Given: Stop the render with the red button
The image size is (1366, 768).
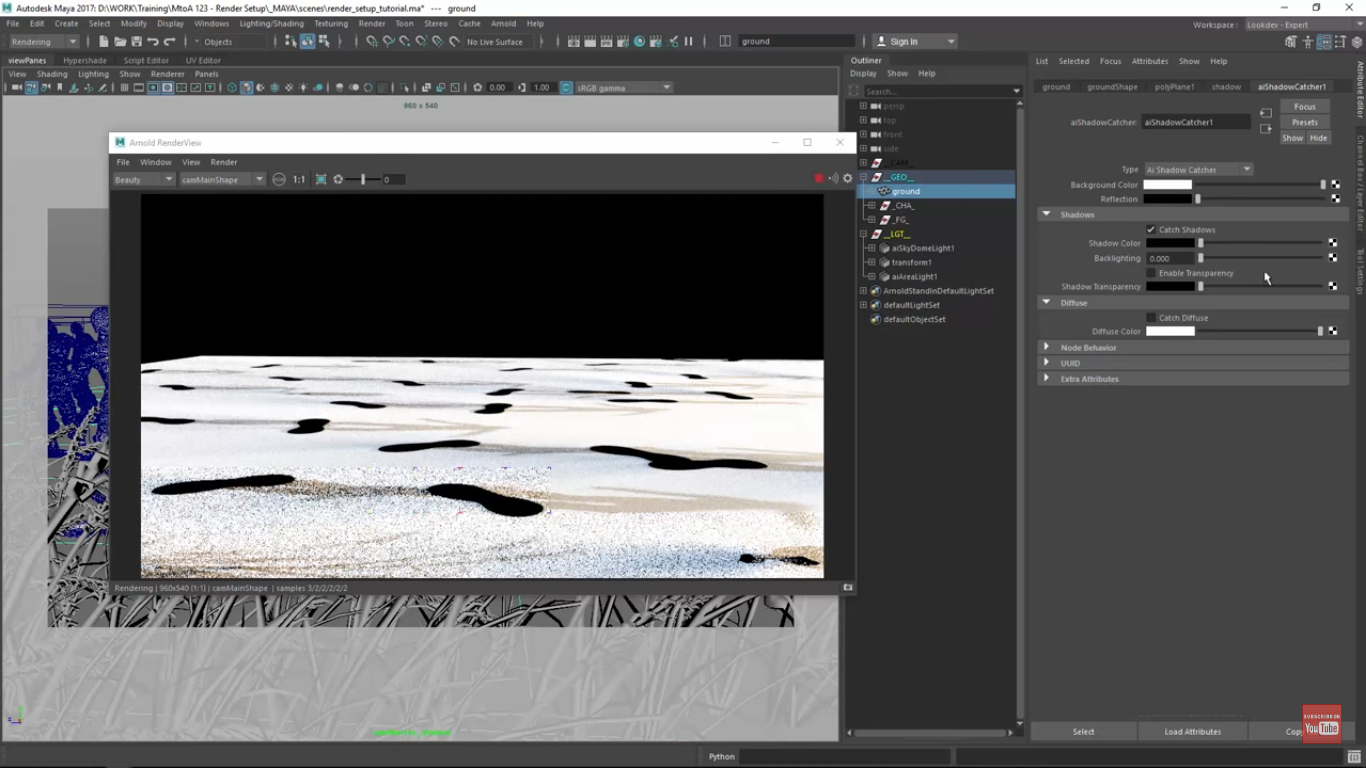Looking at the screenshot, I should (x=819, y=179).
